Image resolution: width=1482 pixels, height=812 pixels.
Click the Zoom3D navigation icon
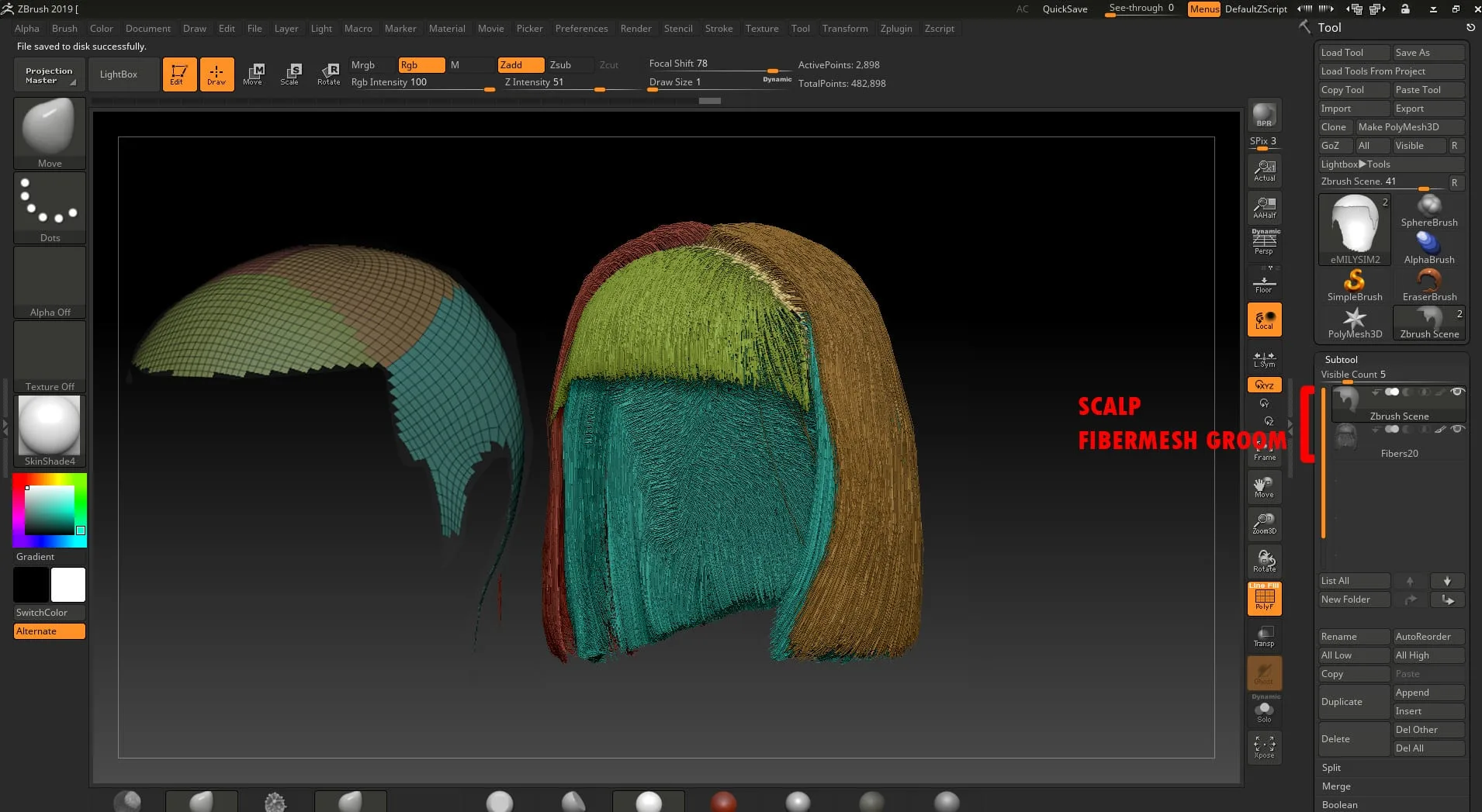point(1264,523)
